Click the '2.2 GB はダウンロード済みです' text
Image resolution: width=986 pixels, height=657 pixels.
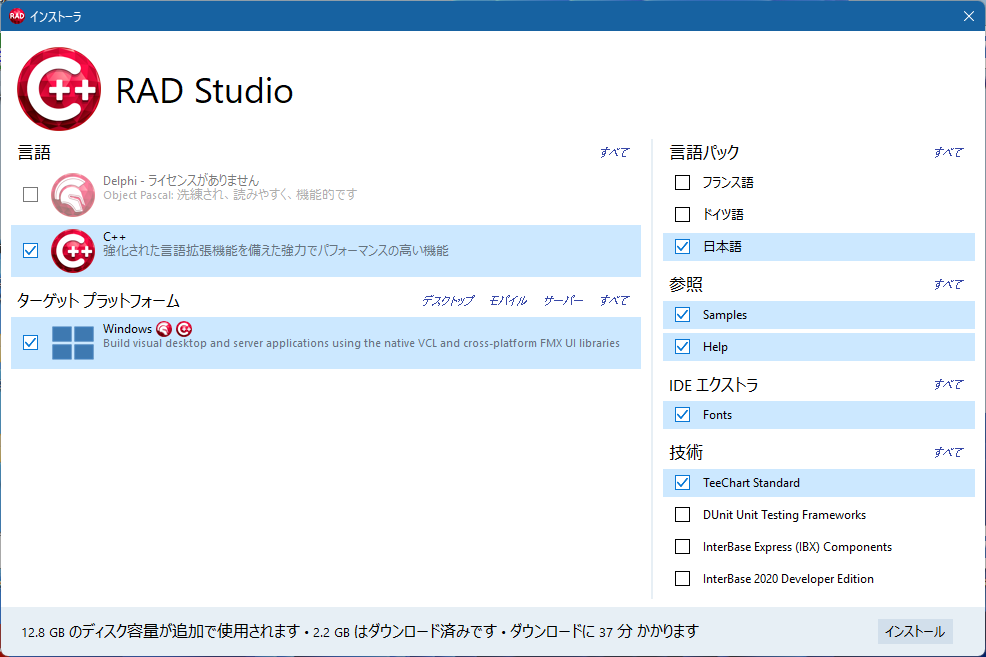pyautogui.click(x=405, y=631)
